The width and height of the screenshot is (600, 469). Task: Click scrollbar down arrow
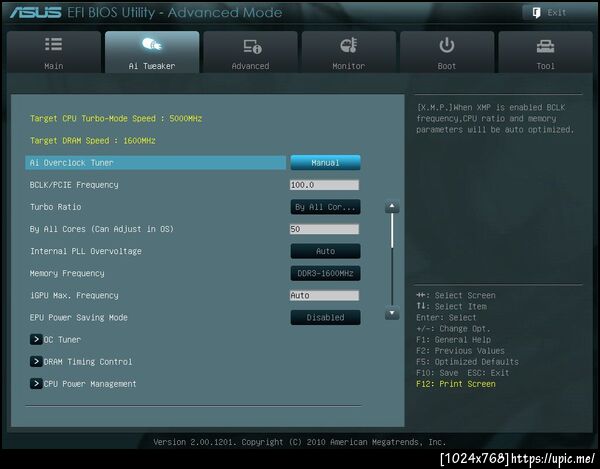point(392,314)
